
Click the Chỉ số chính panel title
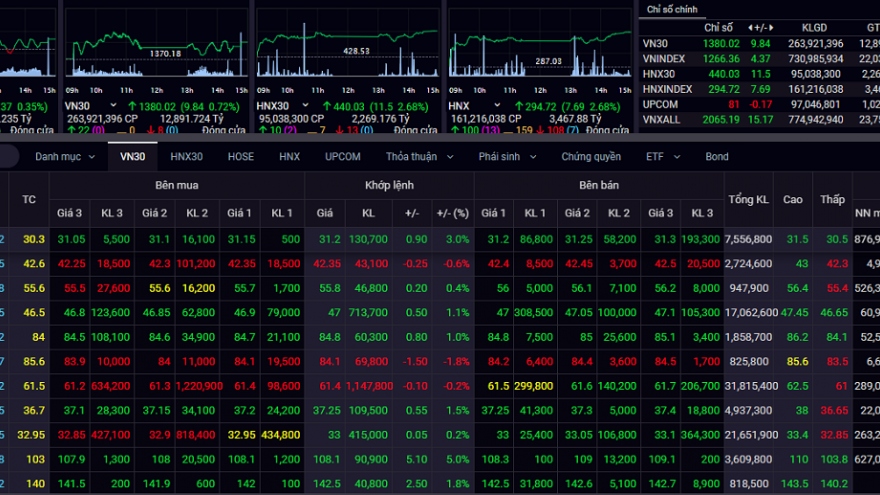tap(672, 10)
